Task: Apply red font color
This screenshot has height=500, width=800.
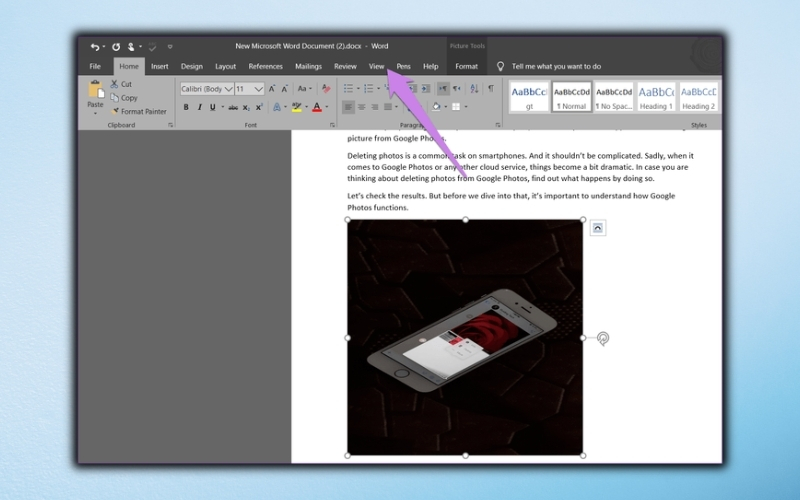Action: 317,107
